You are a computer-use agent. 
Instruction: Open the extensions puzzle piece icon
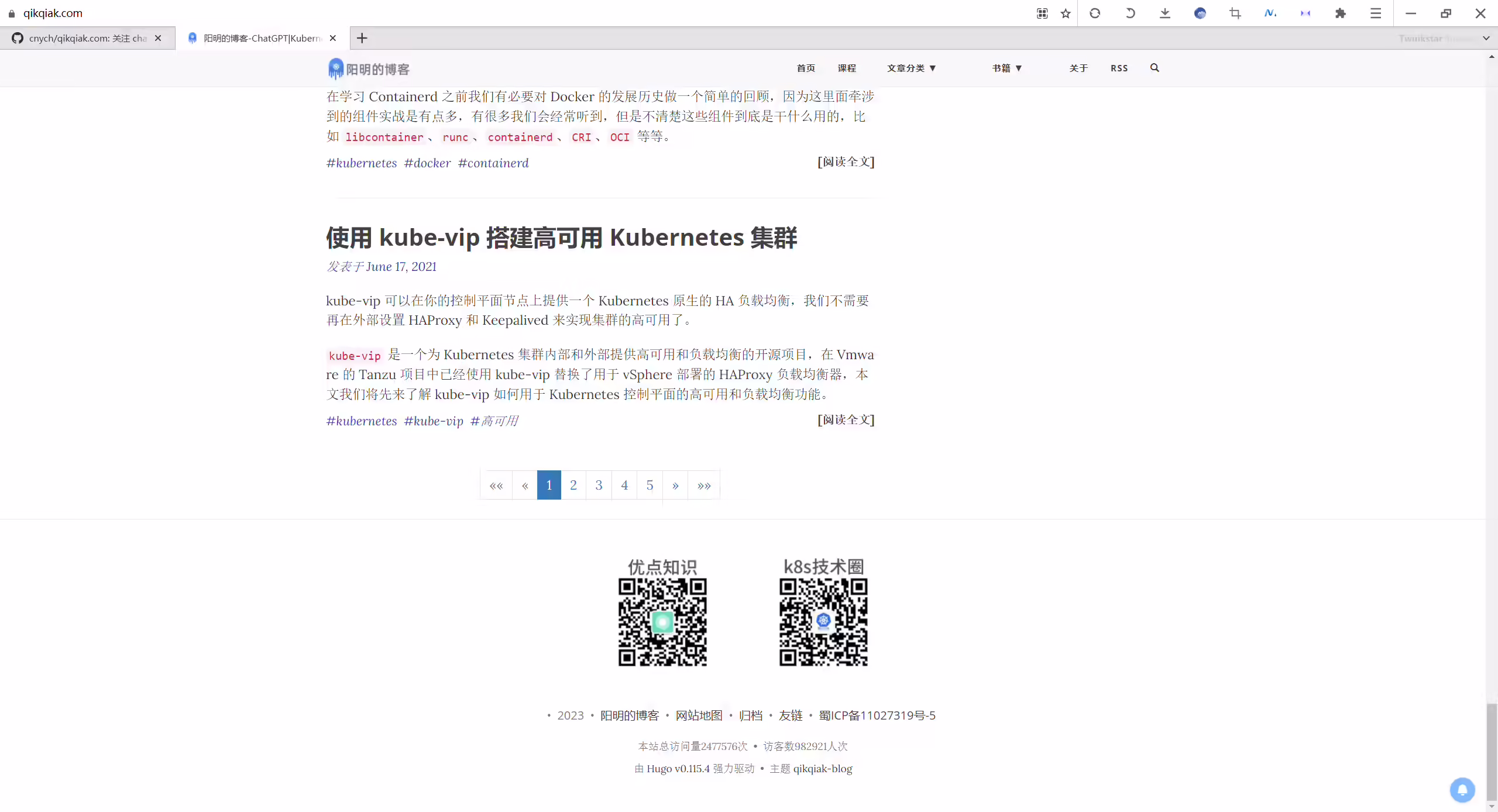tap(1341, 13)
